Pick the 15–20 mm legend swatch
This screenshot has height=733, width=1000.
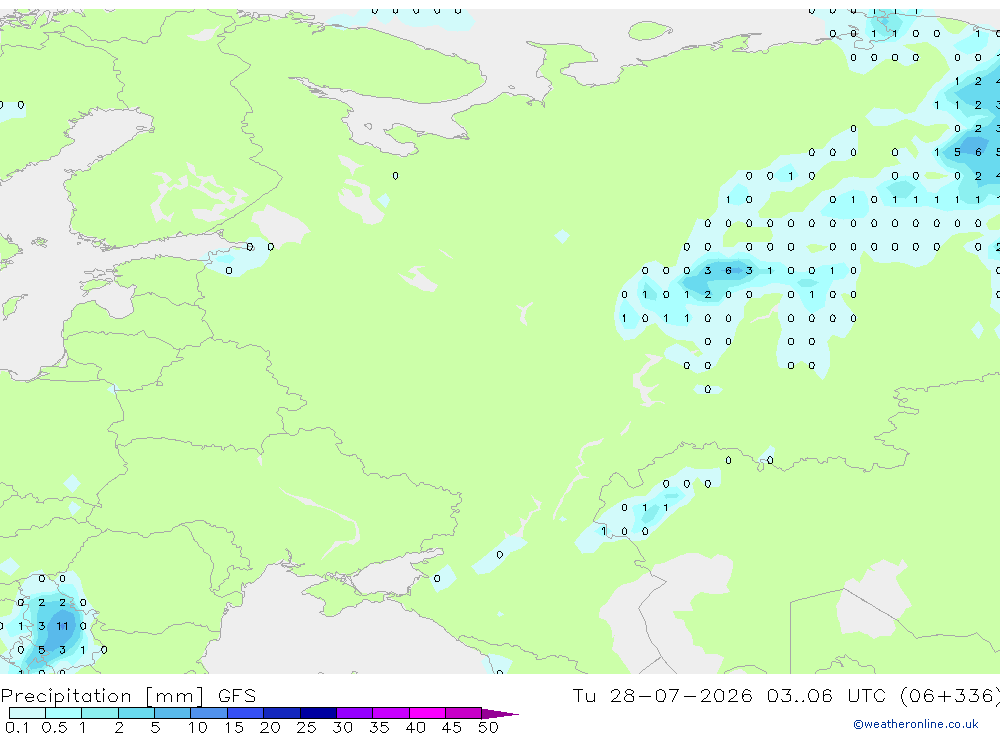(x=245, y=713)
